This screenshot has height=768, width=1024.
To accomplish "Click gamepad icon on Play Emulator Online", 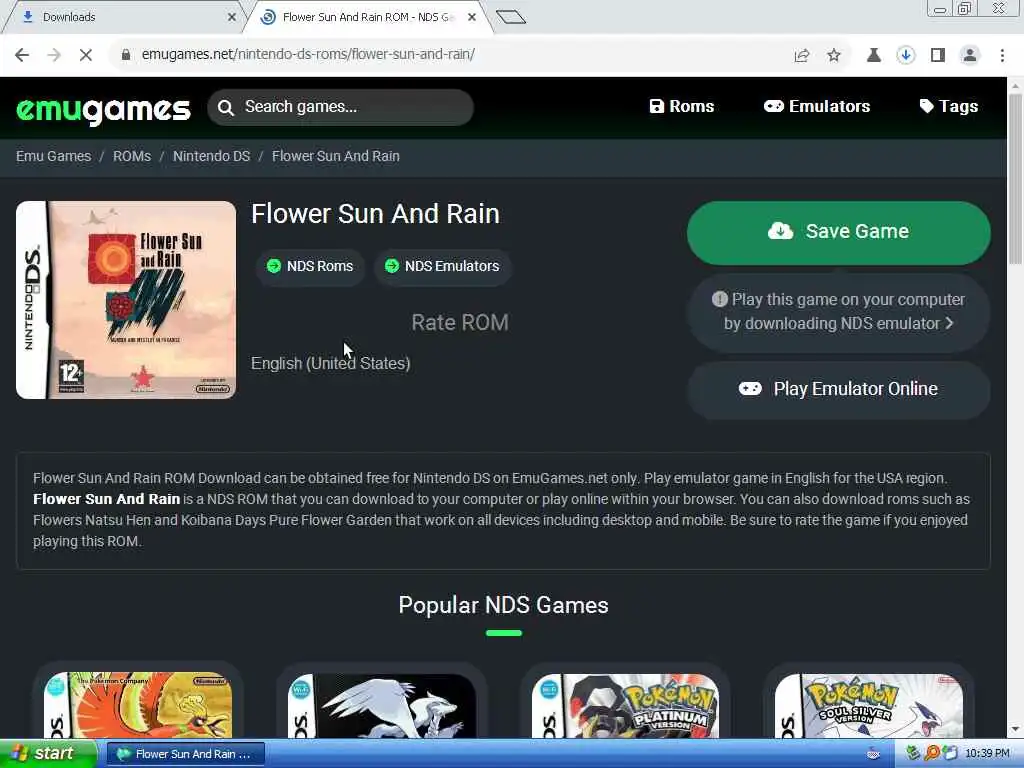I will pos(750,389).
